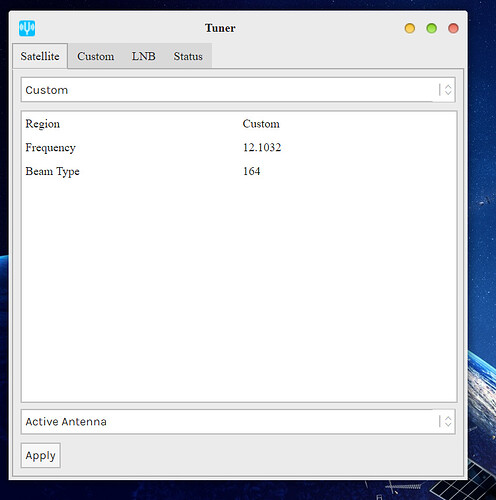Close the Tuner window with red button
This screenshot has height=500, width=496.
point(453,28)
